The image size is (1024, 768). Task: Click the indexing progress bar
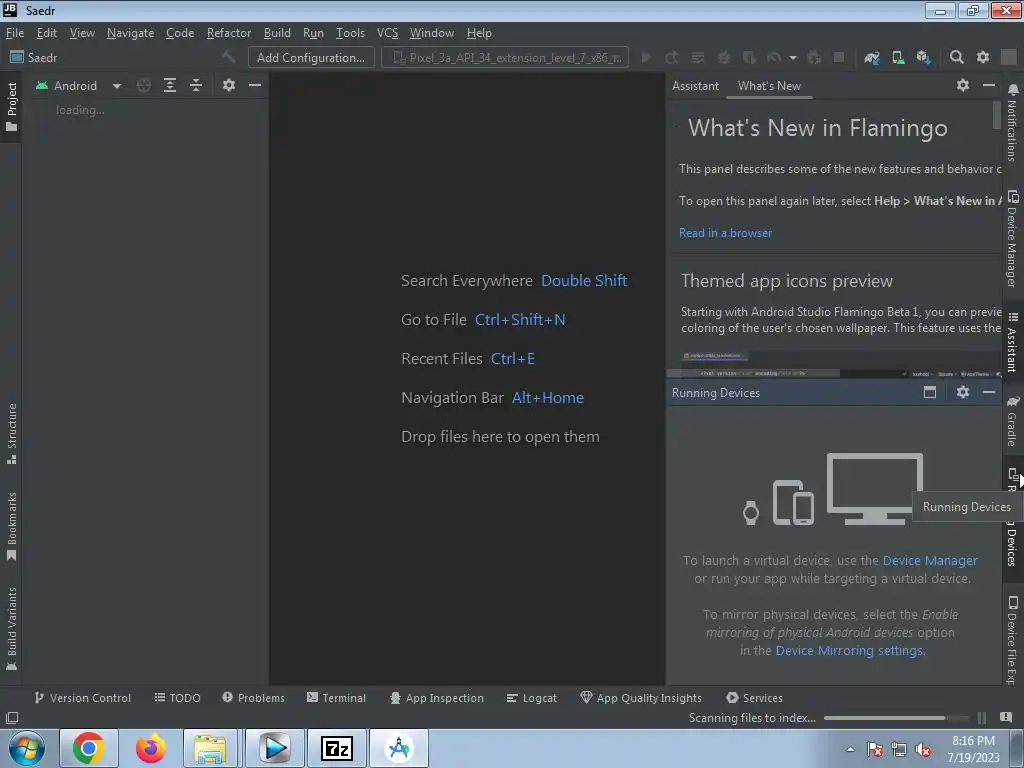[895, 718]
